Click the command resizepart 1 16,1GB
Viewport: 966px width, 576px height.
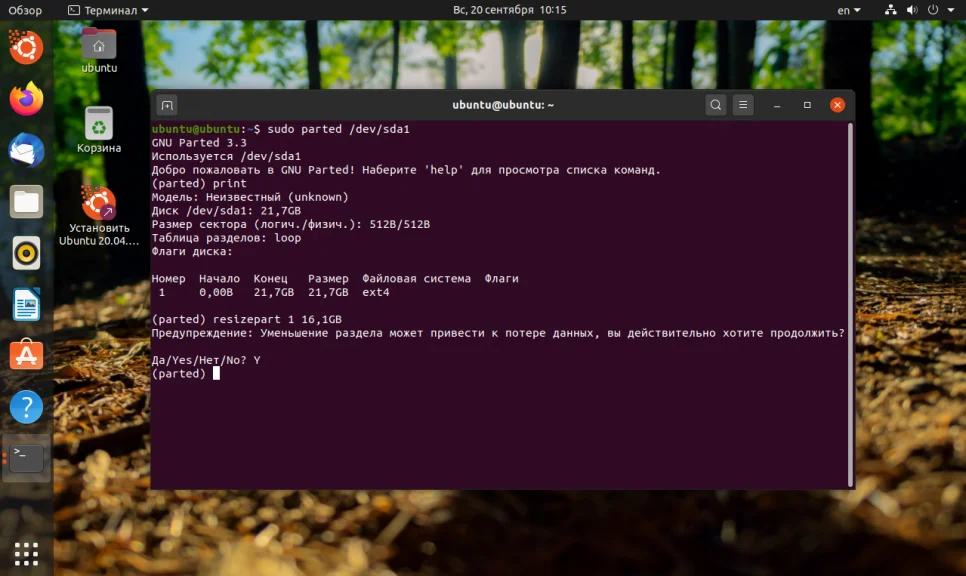click(277, 319)
